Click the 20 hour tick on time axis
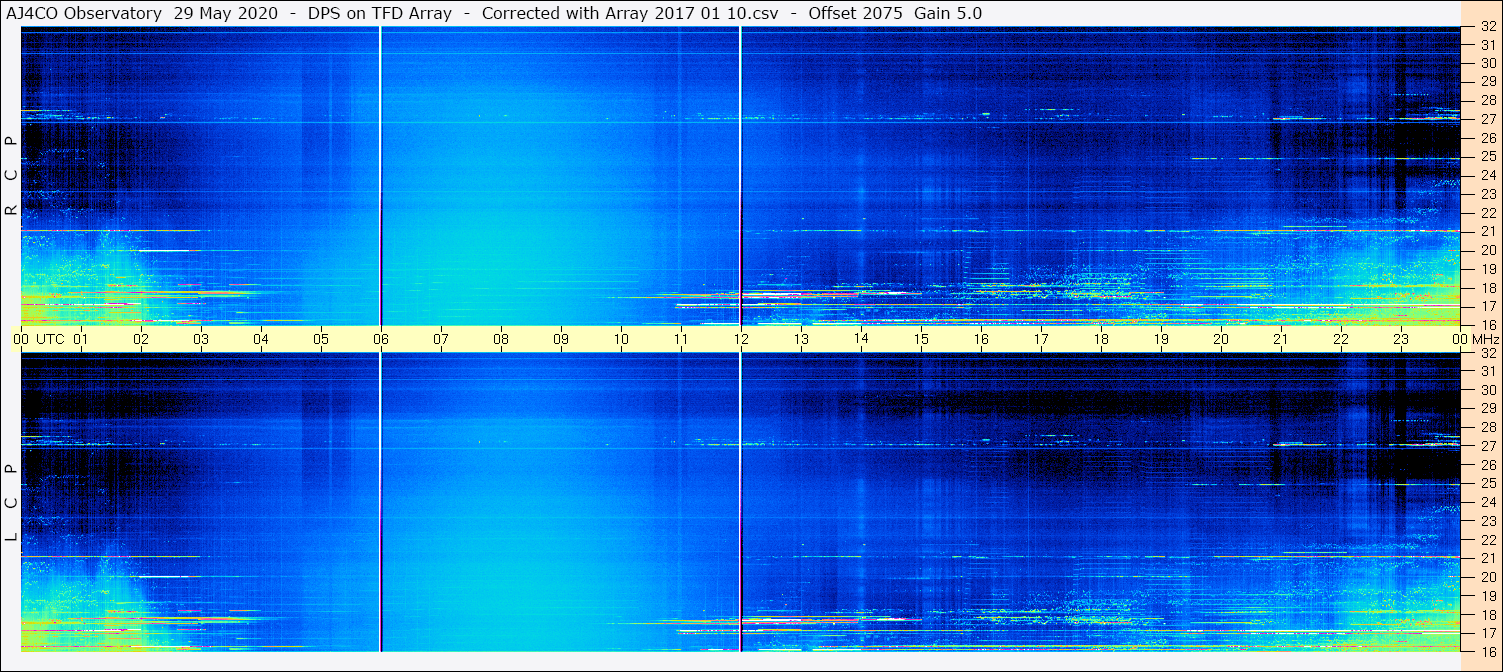1503x672 pixels. 1221,339
